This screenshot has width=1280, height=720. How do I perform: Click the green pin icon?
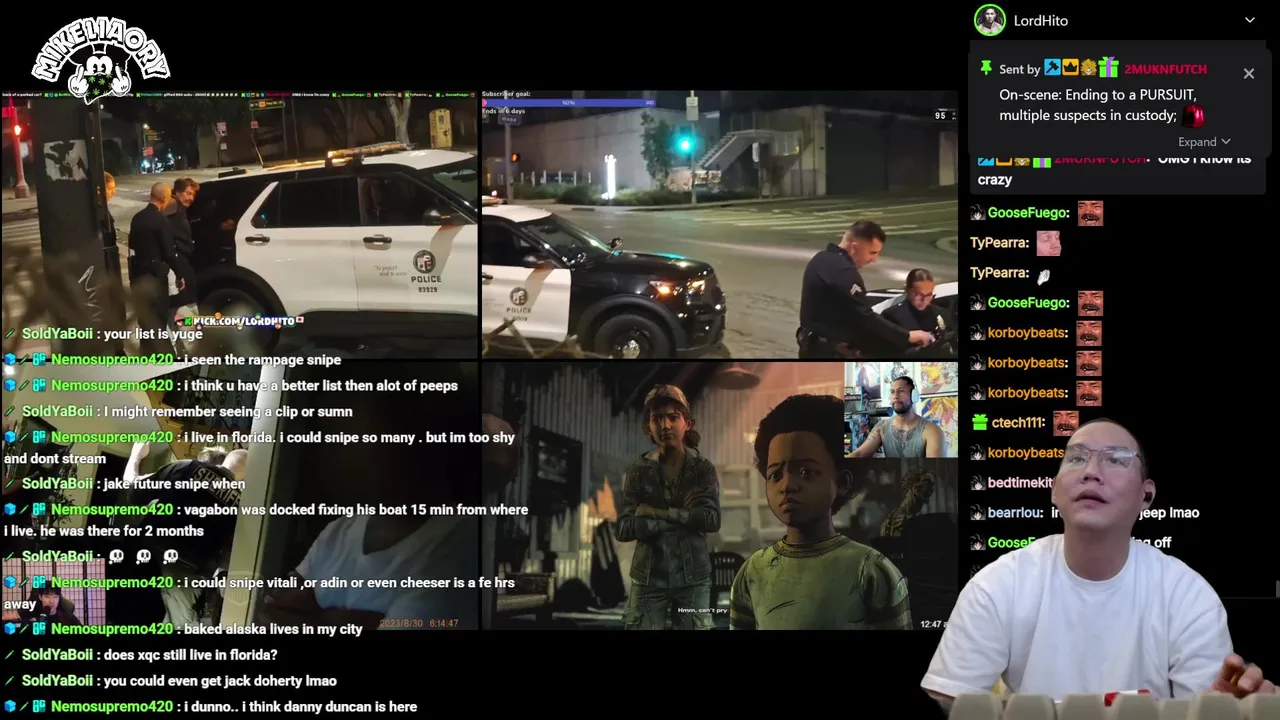coord(986,68)
